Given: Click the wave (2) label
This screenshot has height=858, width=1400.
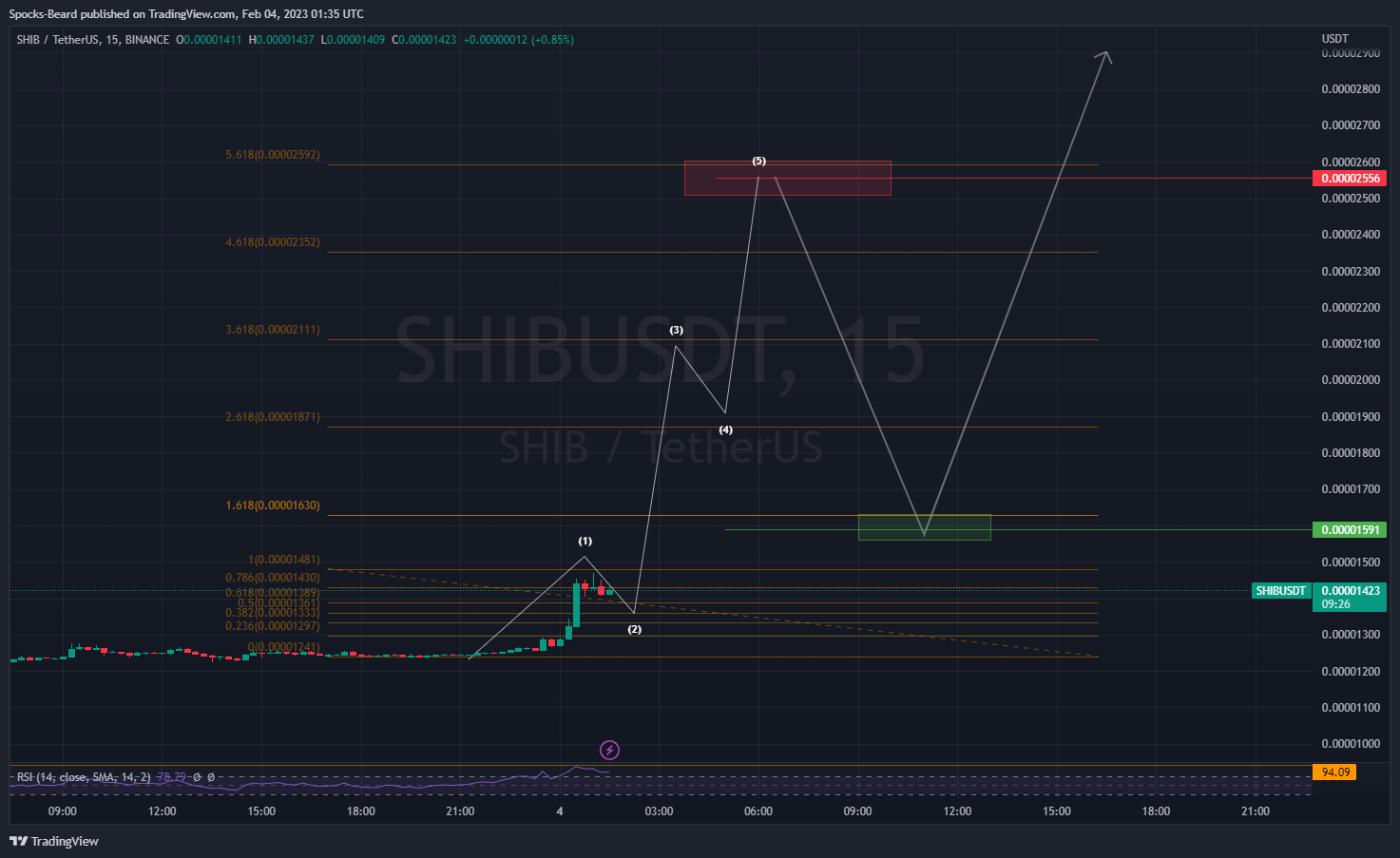Looking at the screenshot, I should pyautogui.click(x=634, y=629).
